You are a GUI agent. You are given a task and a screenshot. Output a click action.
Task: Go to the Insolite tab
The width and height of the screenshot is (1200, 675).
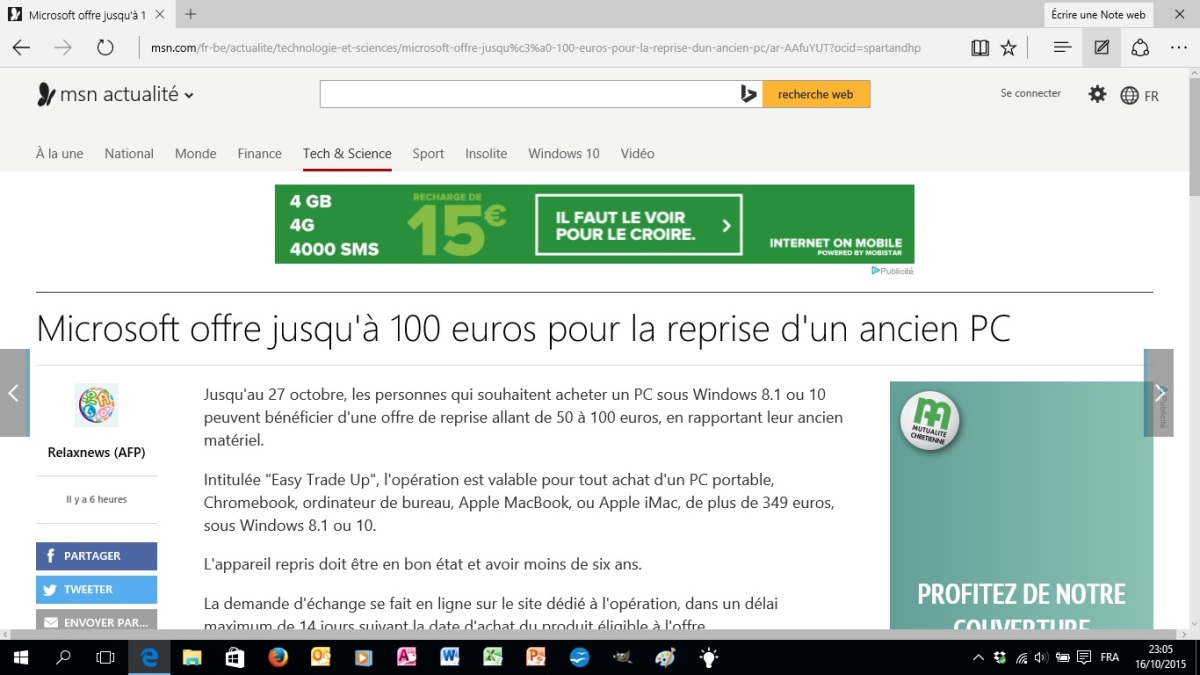[x=486, y=153]
